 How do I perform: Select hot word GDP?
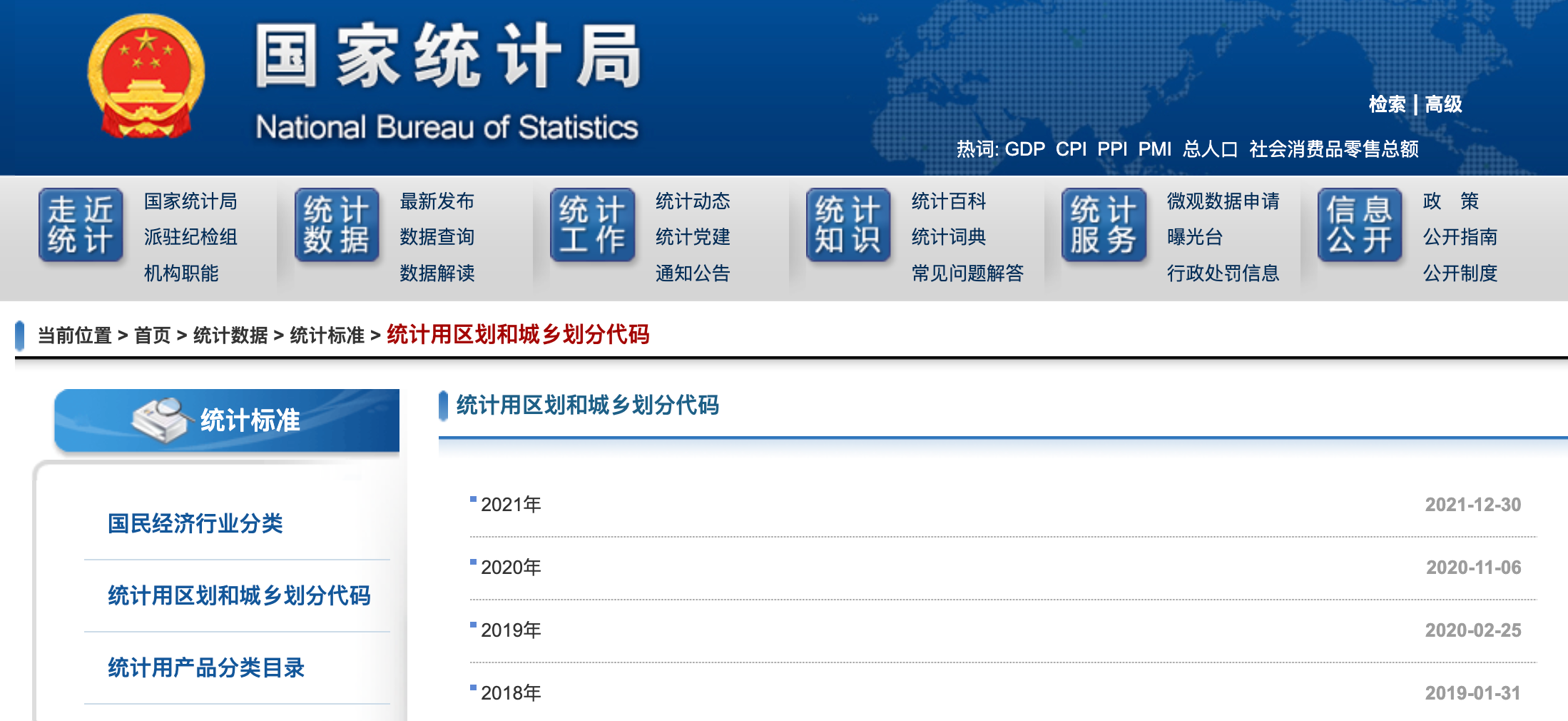point(1024,149)
